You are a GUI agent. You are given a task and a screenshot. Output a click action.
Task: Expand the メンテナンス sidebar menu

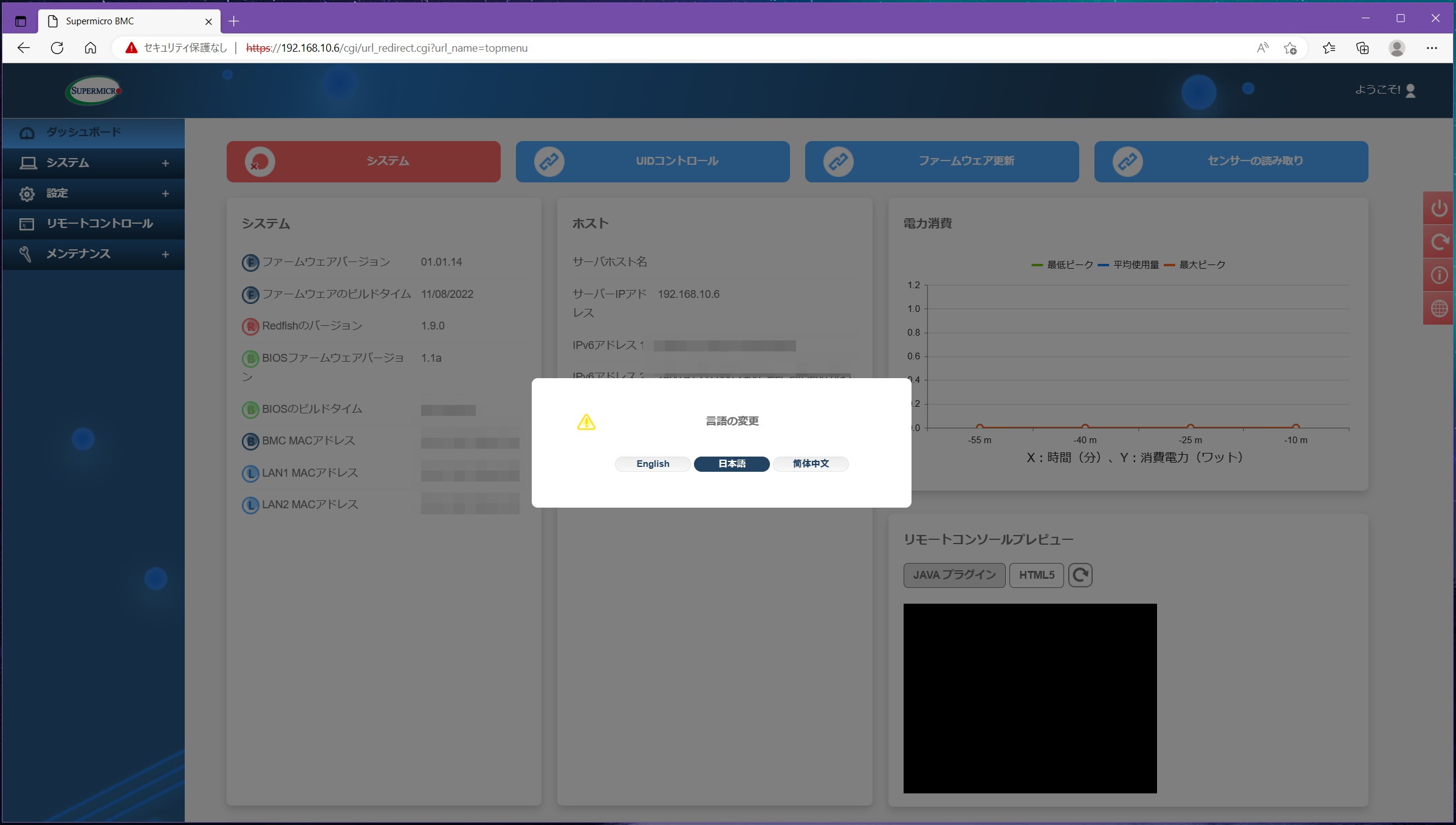(x=165, y=254)
